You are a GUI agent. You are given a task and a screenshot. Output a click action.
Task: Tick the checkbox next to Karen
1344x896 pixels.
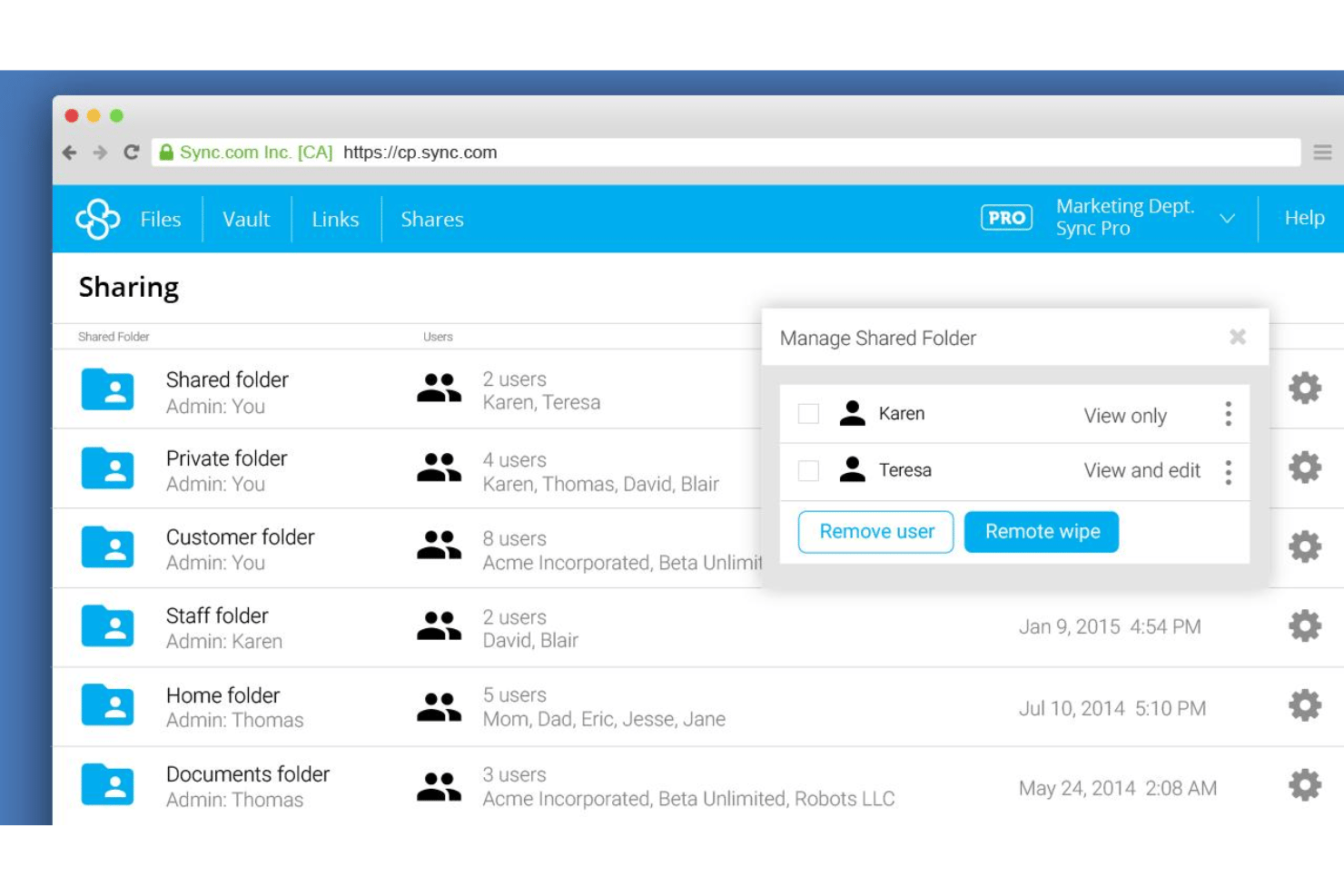(x=808, y=414)
